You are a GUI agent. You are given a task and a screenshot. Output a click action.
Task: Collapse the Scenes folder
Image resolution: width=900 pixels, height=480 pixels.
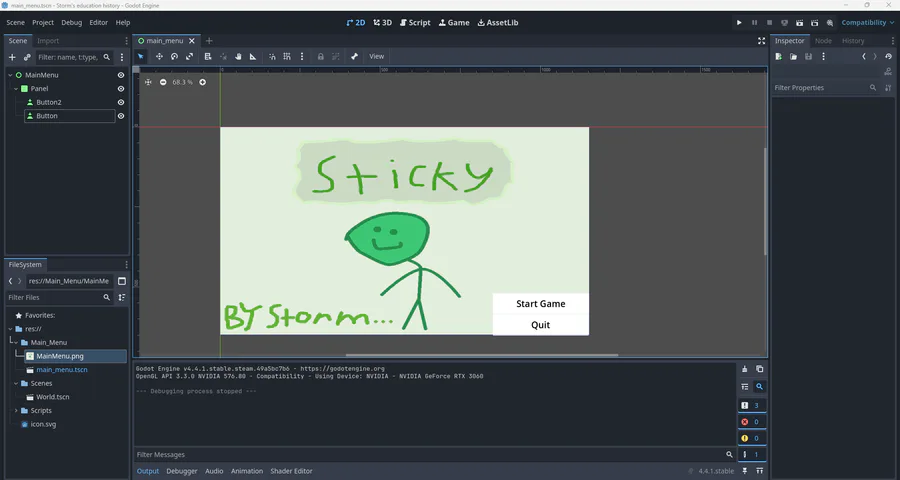point(16,384)
